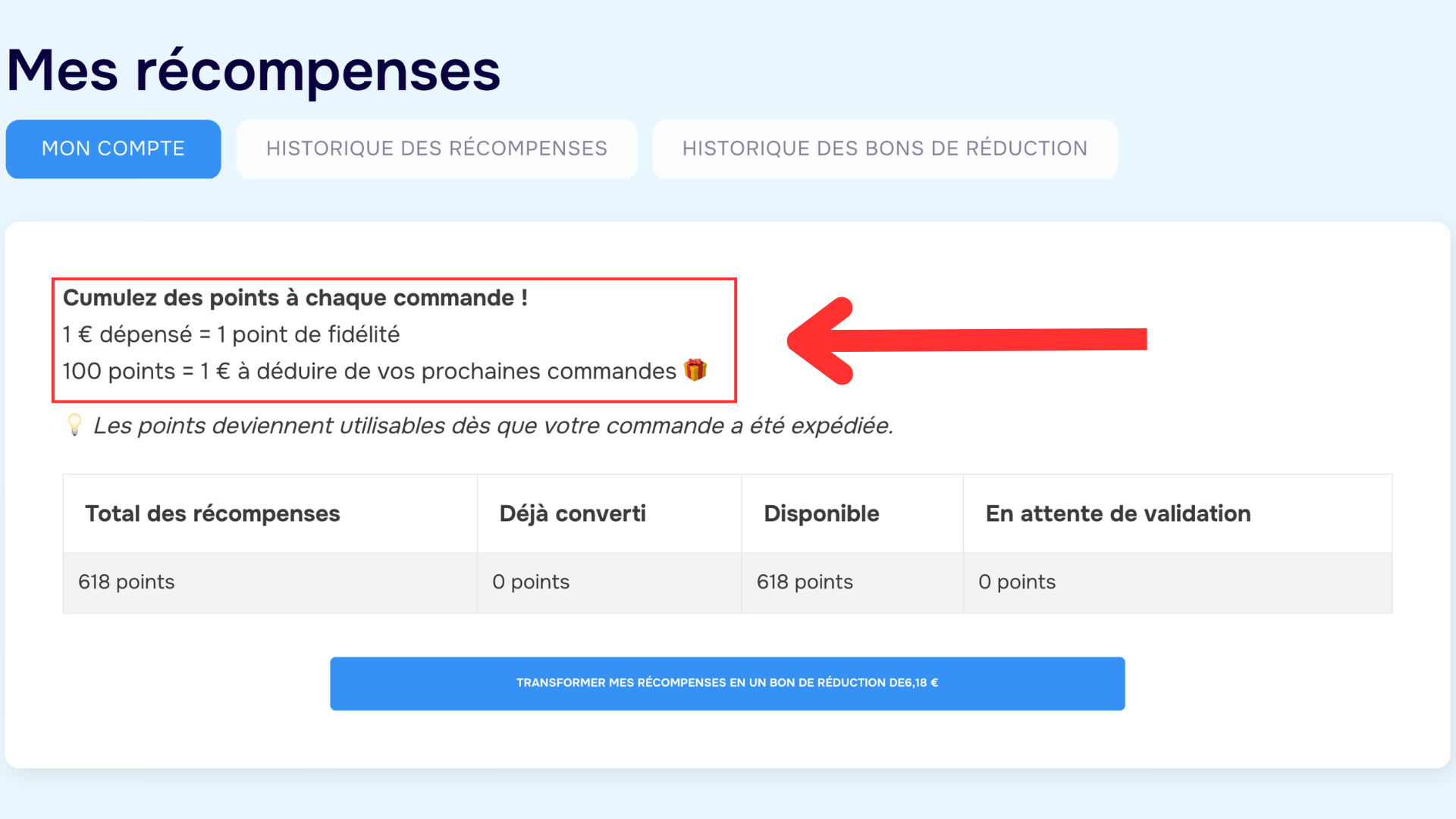This screenshot has width=1456, height=819.
Task: Select the Mes récompenses page heading
Action: tap(253, 71)
